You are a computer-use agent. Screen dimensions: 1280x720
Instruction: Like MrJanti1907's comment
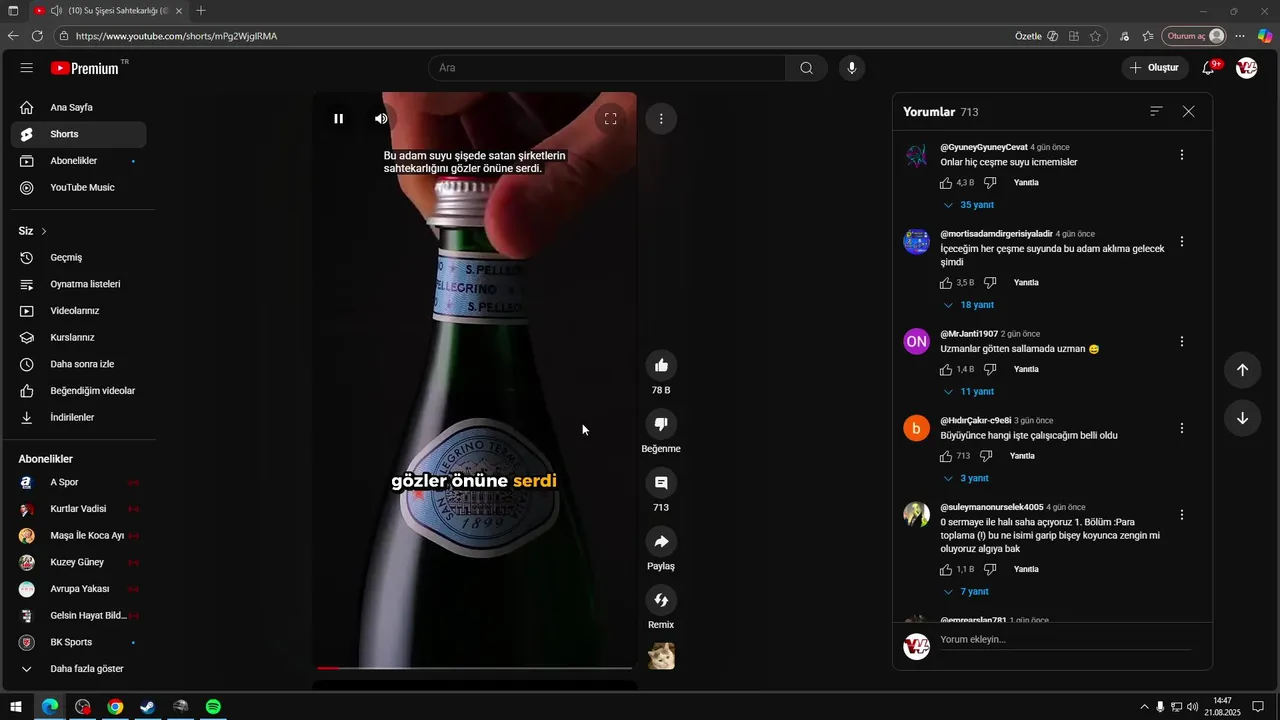pyautogui.click(x=946, y=370)
